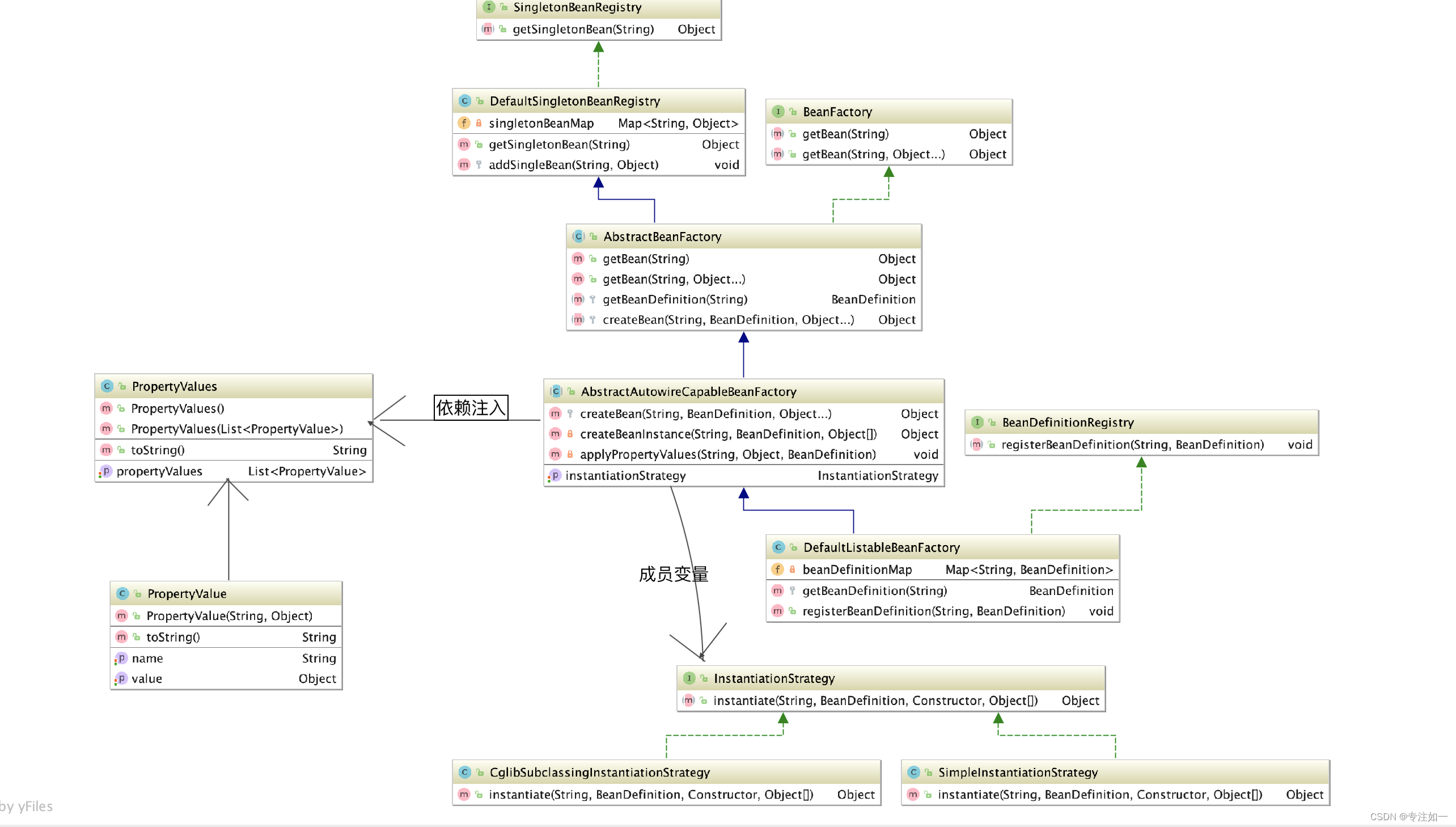The image size is (1456, 827).
Task: Click the name String property row
Action: click(226, 659)
